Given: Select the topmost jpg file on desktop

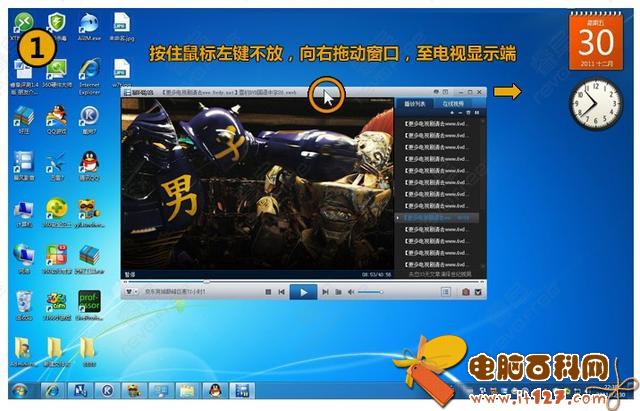Looking at the screenshot, I should [122, 27].
